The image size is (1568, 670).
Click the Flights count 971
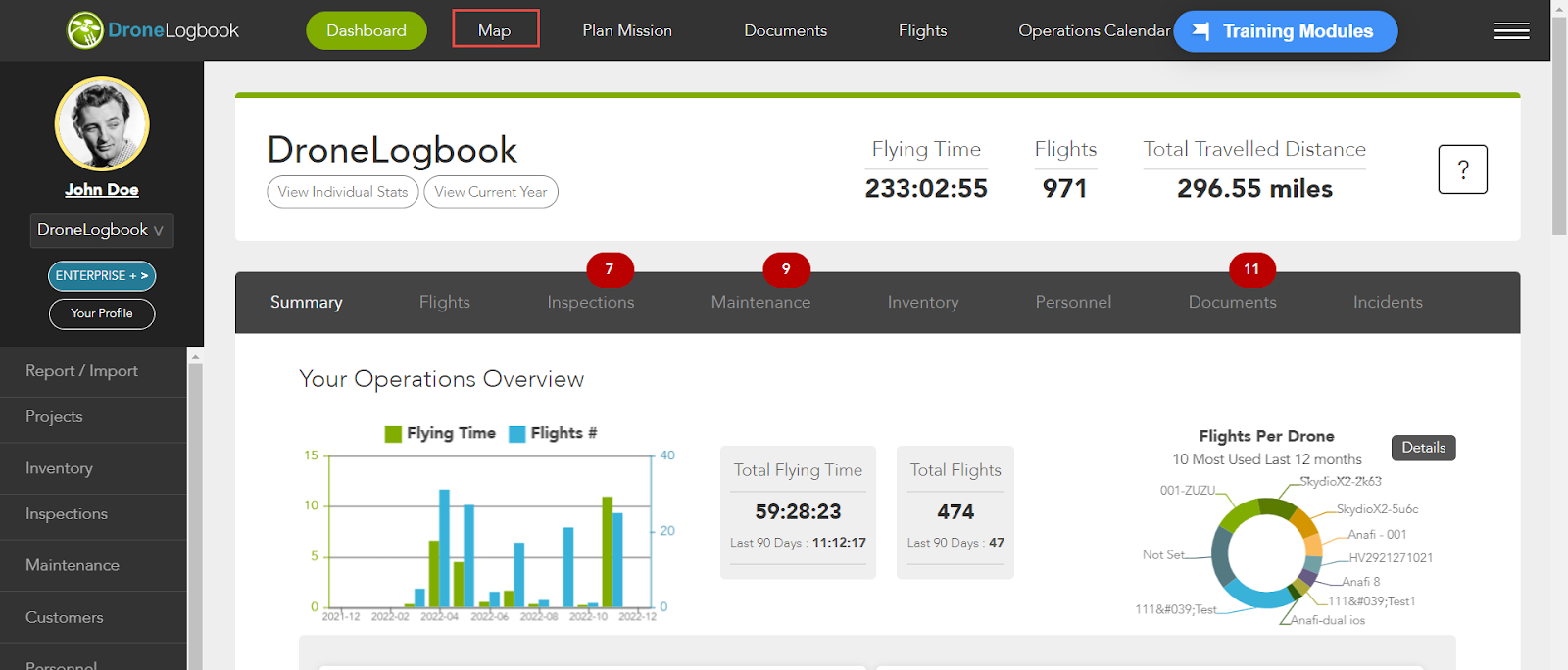[1065, 188]
